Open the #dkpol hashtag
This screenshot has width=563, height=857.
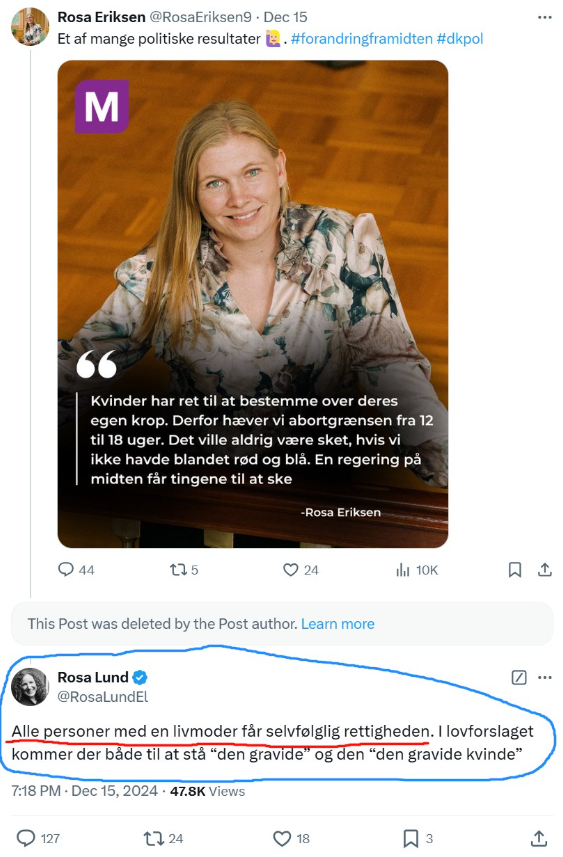pos(460,39)
